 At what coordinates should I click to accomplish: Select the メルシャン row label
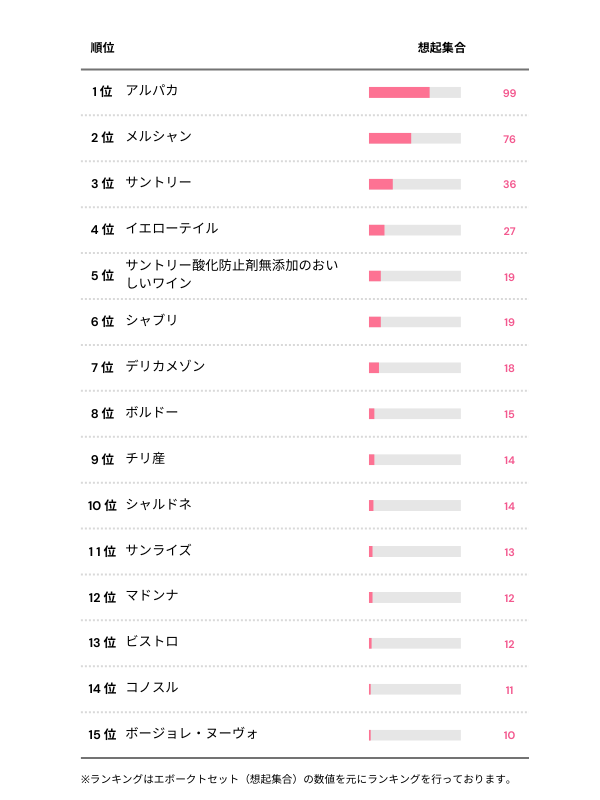[x=158, y=137]
